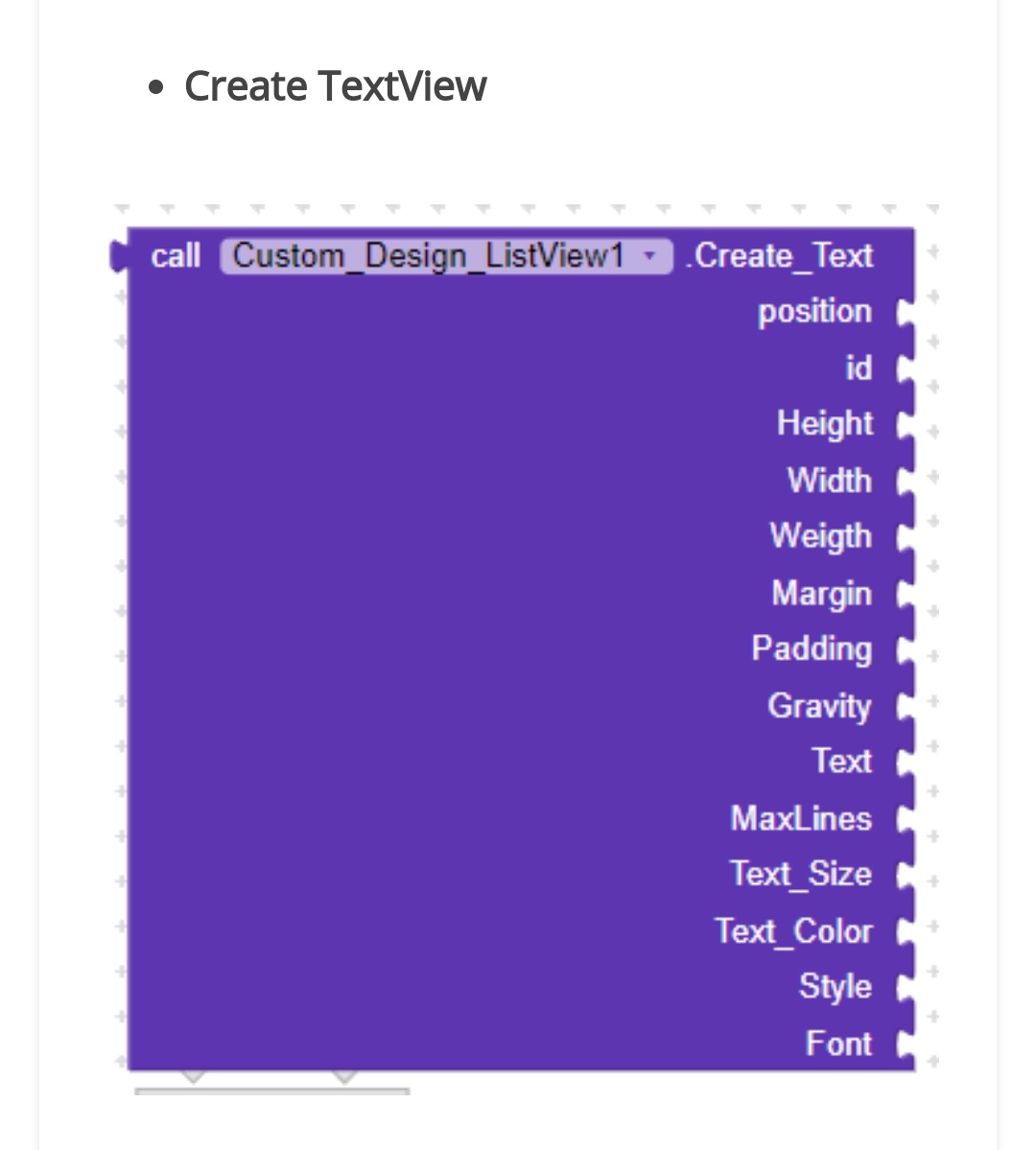Image resolution: width=1036 pixels, height=1150 pixels.
Task: Click the .Create_Text method label
Action: [779, 256]
